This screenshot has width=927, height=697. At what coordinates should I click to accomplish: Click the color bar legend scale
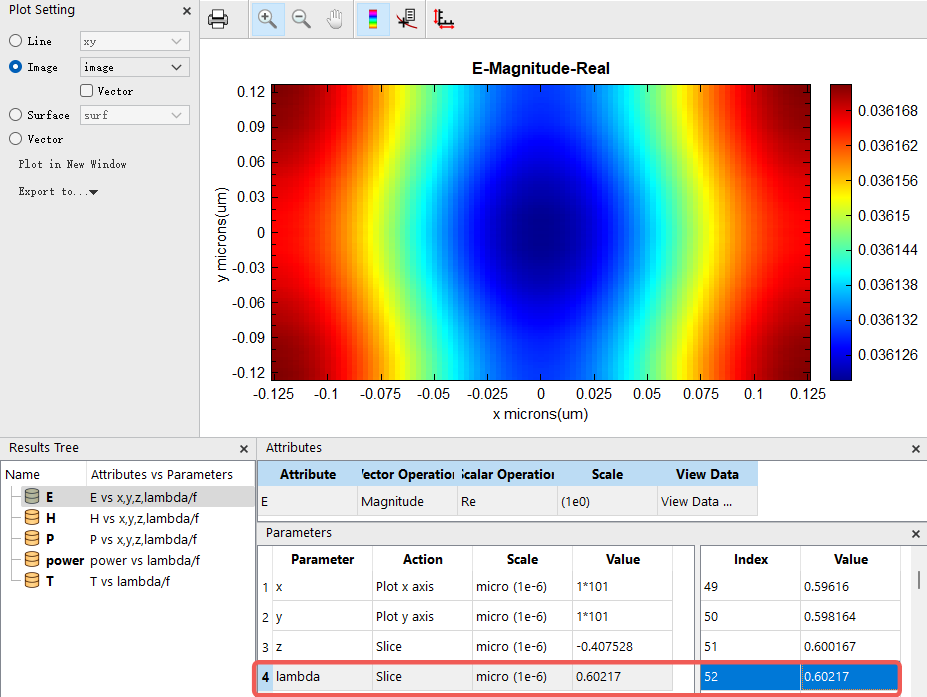[x=841, y=232]
